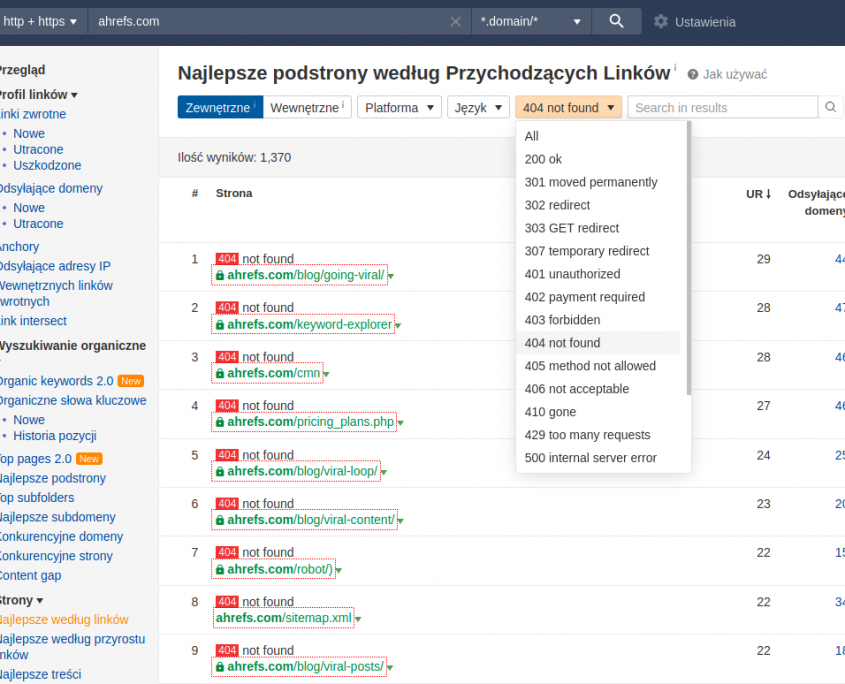Open the http + https protocol dropdown
Viewport: 845px width, 684px height.
tap(40, 22)
